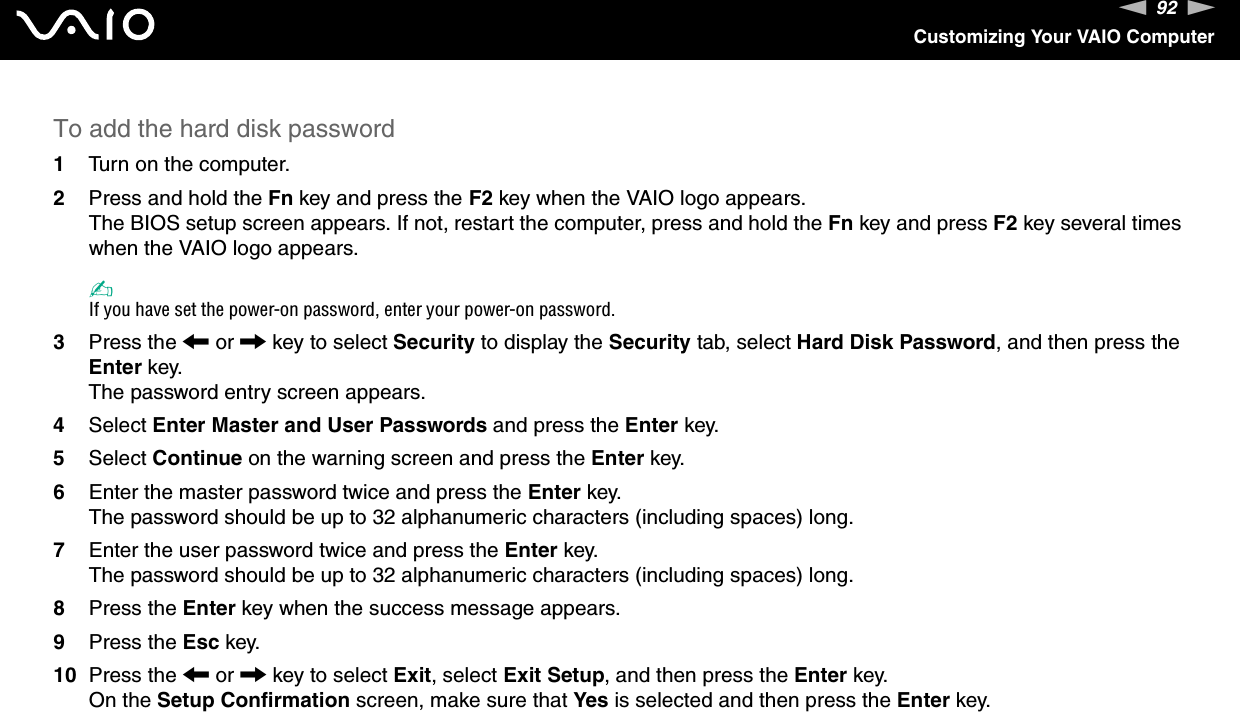Click the bold 'Setup Confirmation' text
Image resolution: width=1240 pixels, height=712 pixels.
[x=254, y=700]
